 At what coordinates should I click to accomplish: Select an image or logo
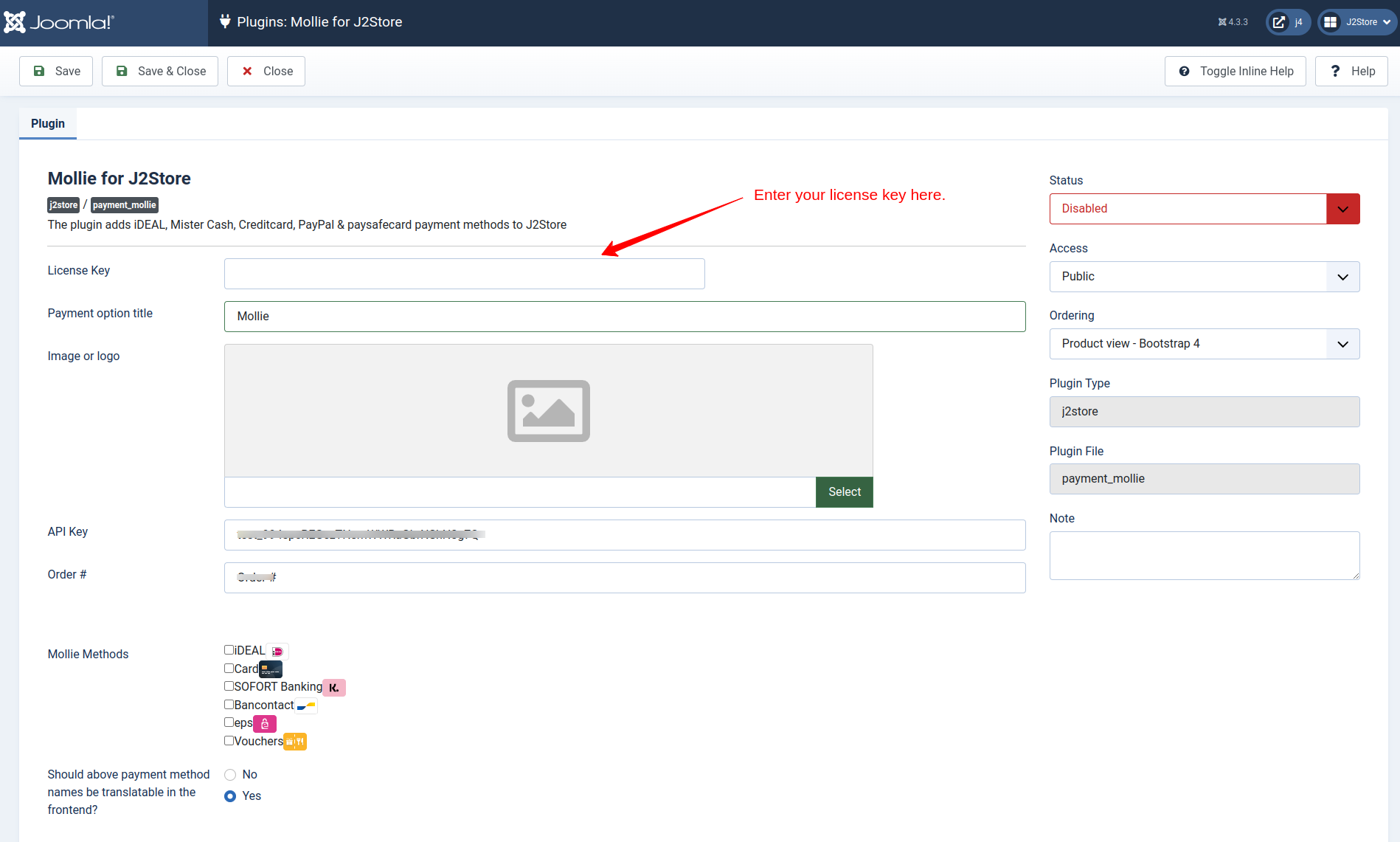(x=845, y=492)
